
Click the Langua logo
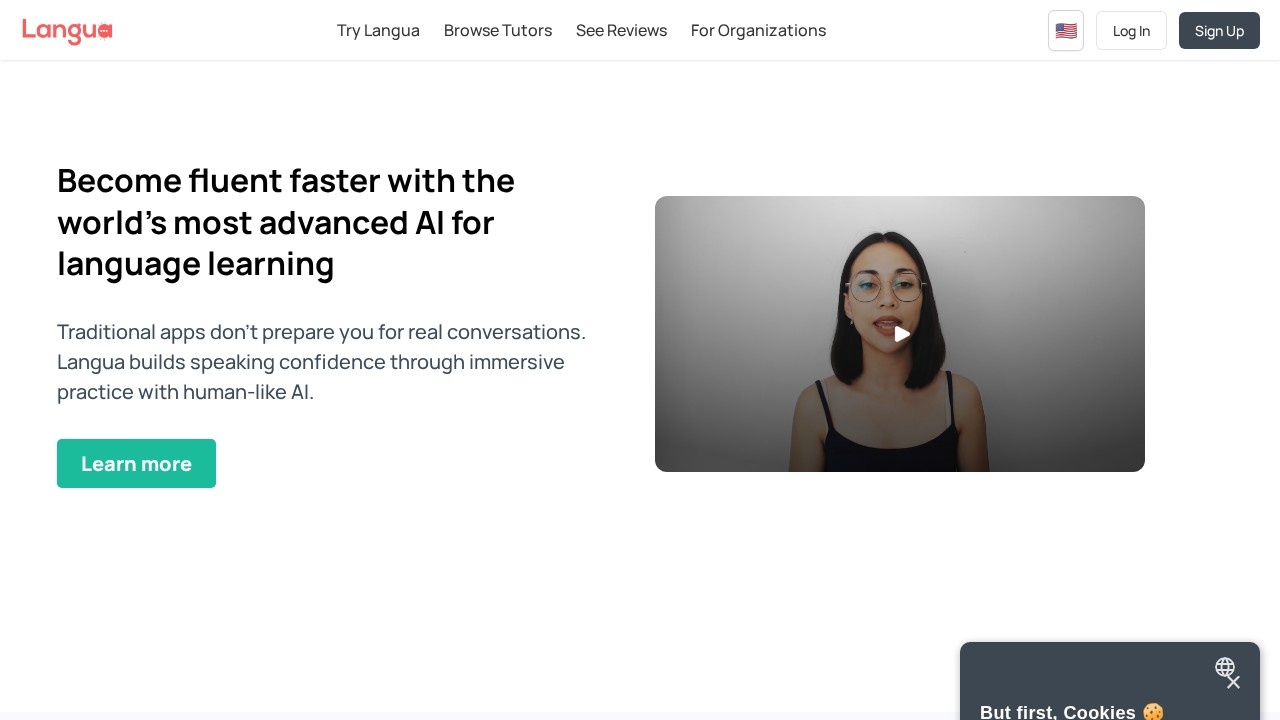pos(67,31)
